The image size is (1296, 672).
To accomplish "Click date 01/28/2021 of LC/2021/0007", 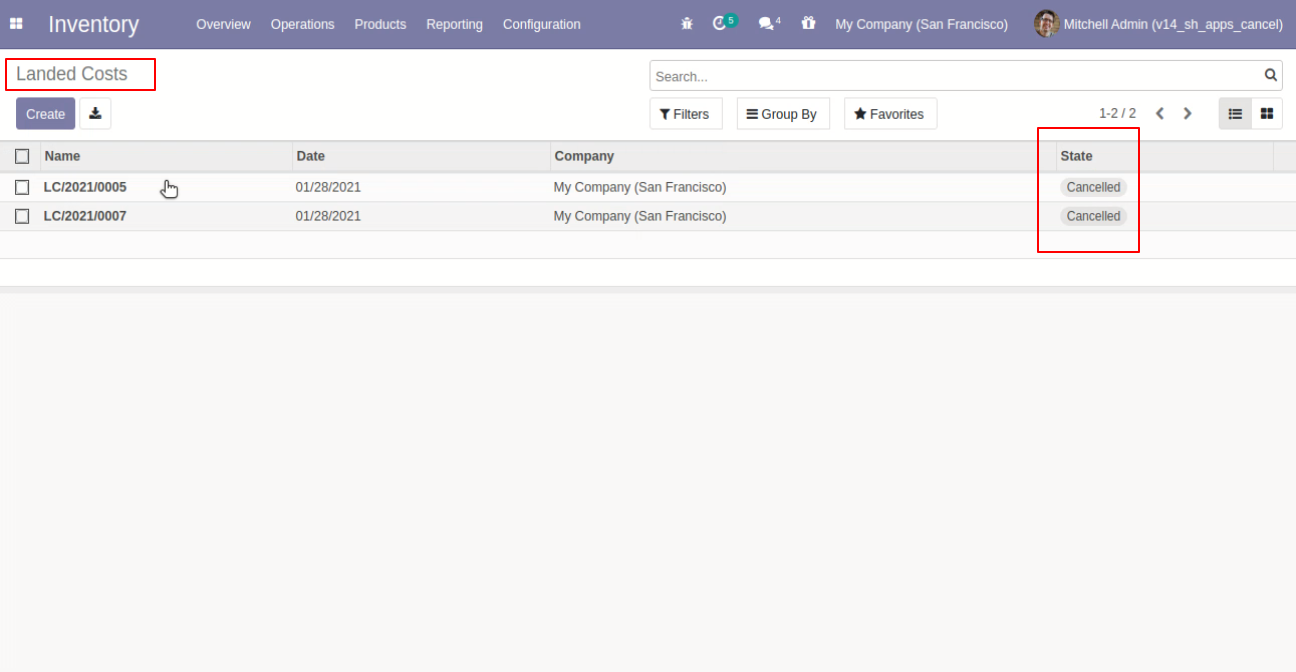I will 328,216.
